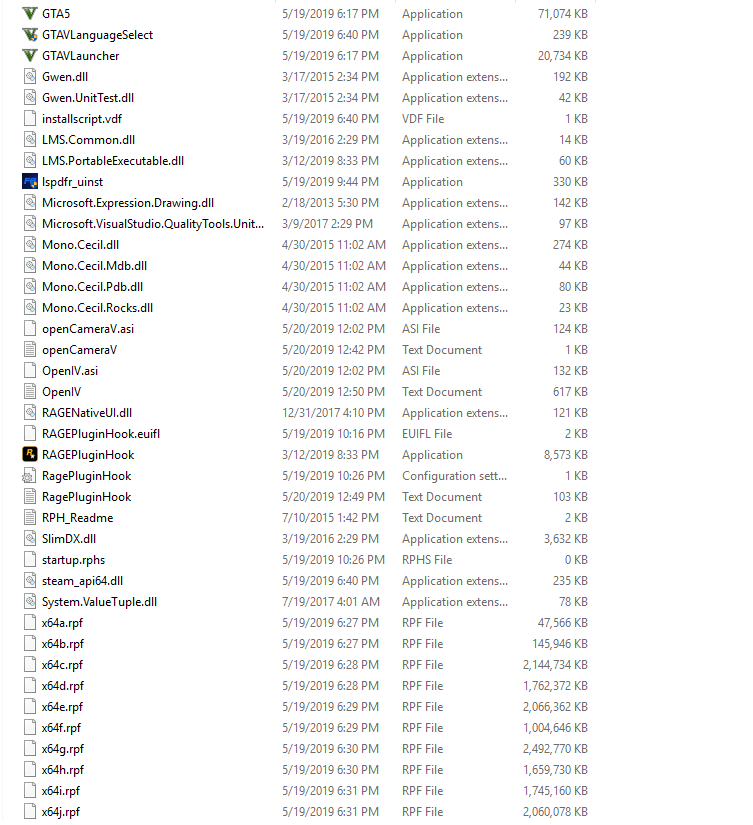Click the RPHS File type label
Viewport: 753px width, 825px height.
[x=427, y=560]
